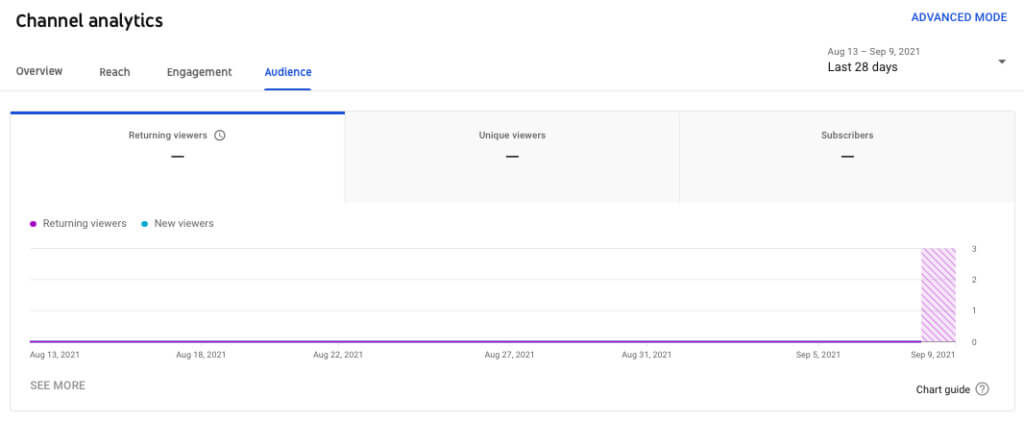
Task: Click the clock icon beside Returning viewers
Action: pyautogui.click(x=220, y=135)
